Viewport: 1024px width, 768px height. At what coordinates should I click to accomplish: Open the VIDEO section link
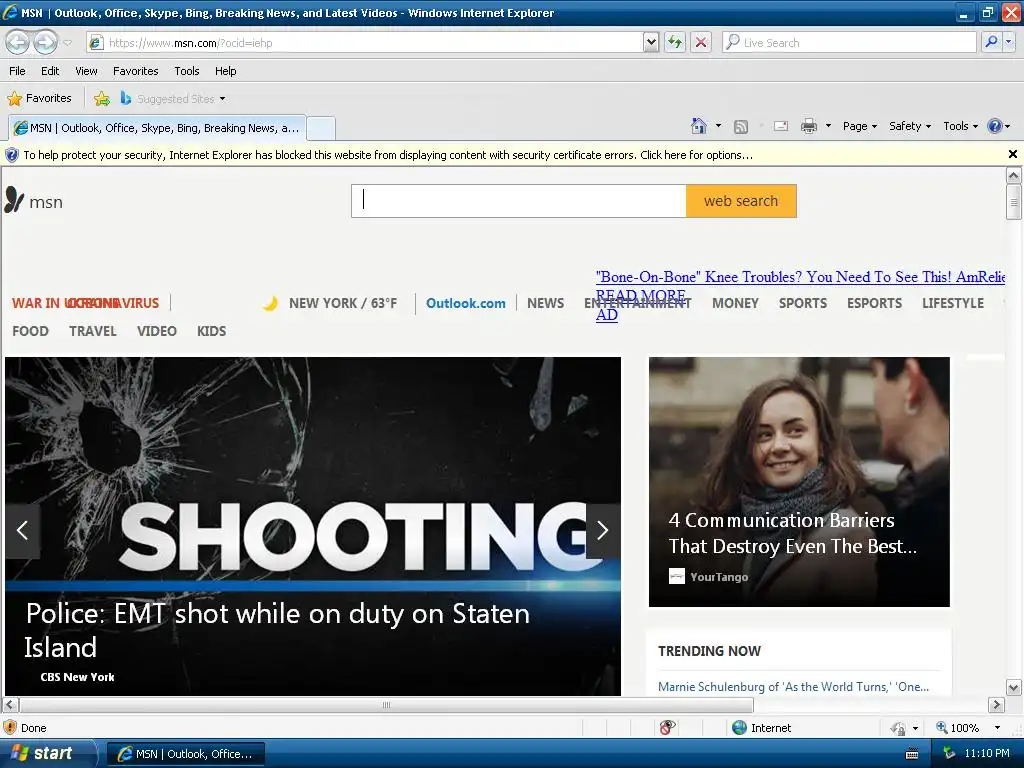[157, 331]
